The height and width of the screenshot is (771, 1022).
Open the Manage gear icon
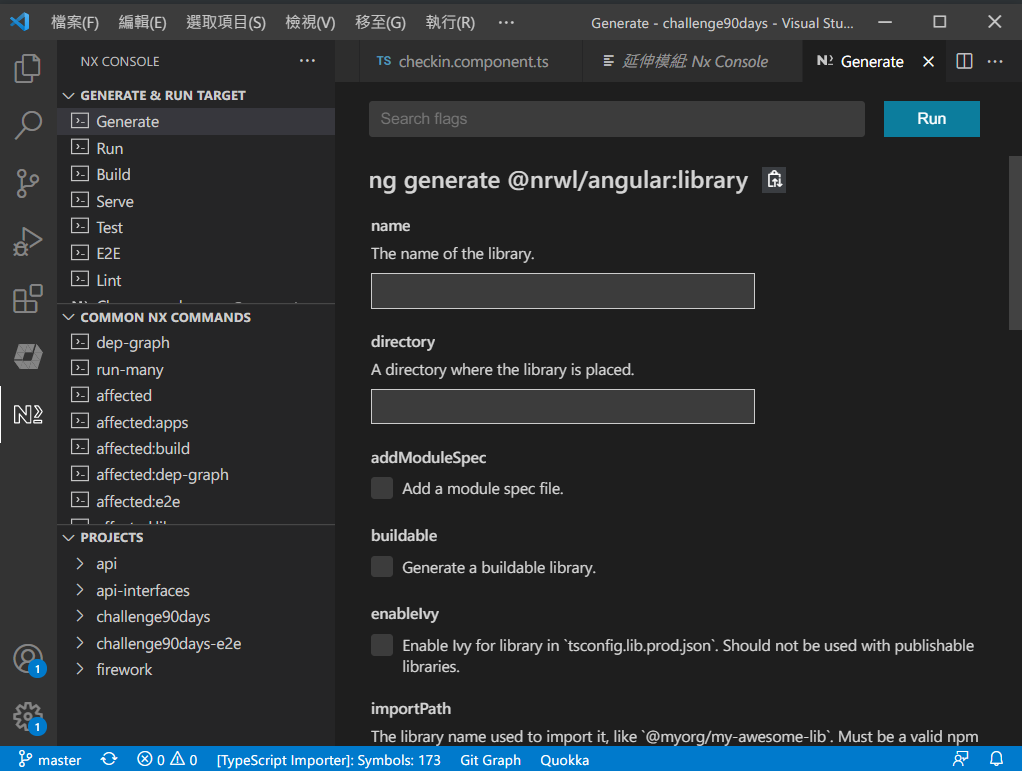27,718
